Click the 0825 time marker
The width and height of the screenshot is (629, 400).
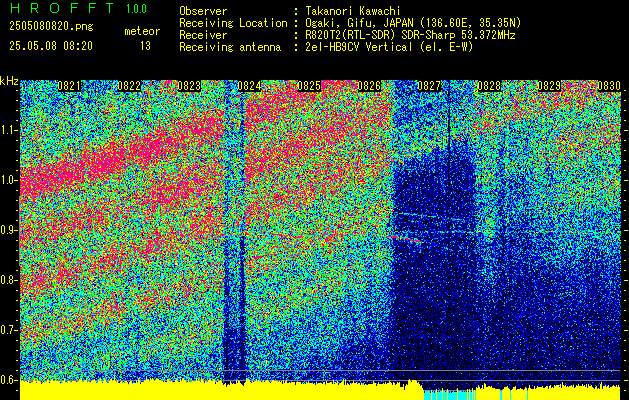click(x=309, y=86)
